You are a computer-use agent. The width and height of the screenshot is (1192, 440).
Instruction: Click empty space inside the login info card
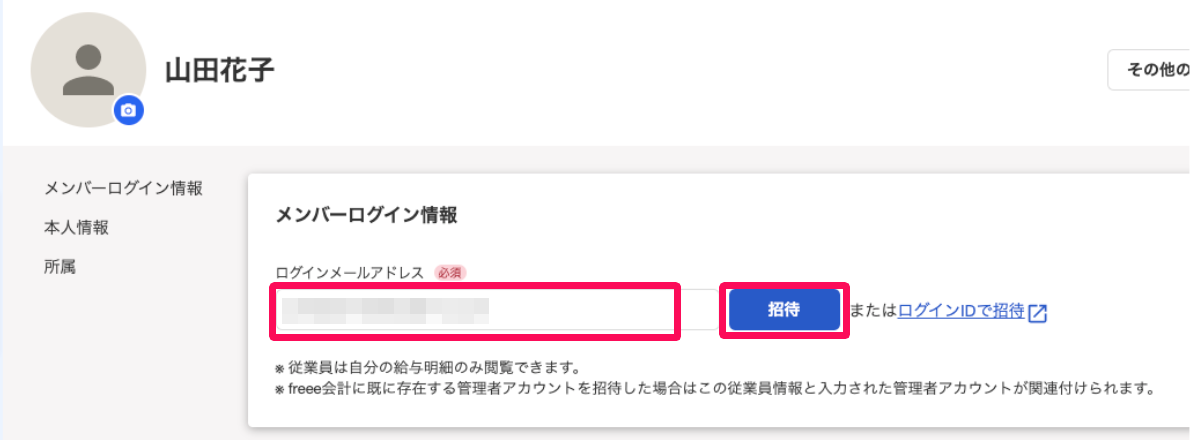pyautogui.click(x=836, y=228)
